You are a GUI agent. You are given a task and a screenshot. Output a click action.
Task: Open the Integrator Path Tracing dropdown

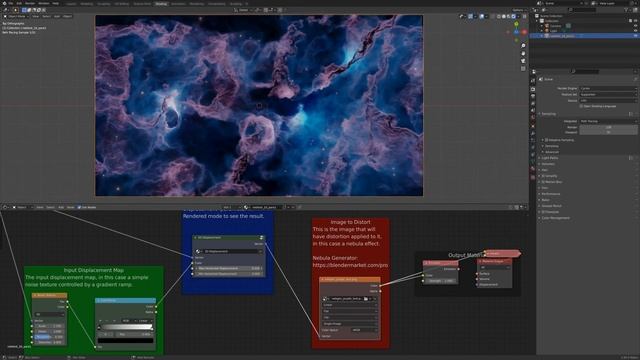pos(608,121)
